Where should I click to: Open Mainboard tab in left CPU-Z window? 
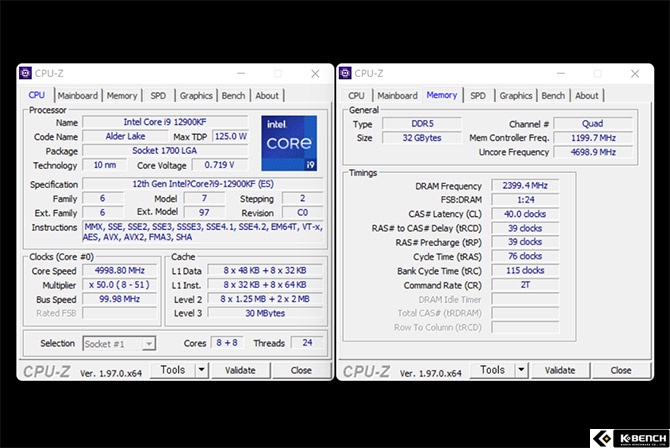pyautogui.click(x=78, y=95)
